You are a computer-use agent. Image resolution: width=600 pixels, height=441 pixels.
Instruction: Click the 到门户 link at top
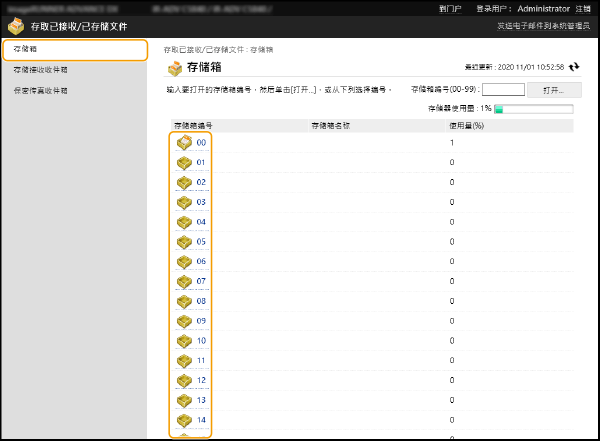point(449,8)
